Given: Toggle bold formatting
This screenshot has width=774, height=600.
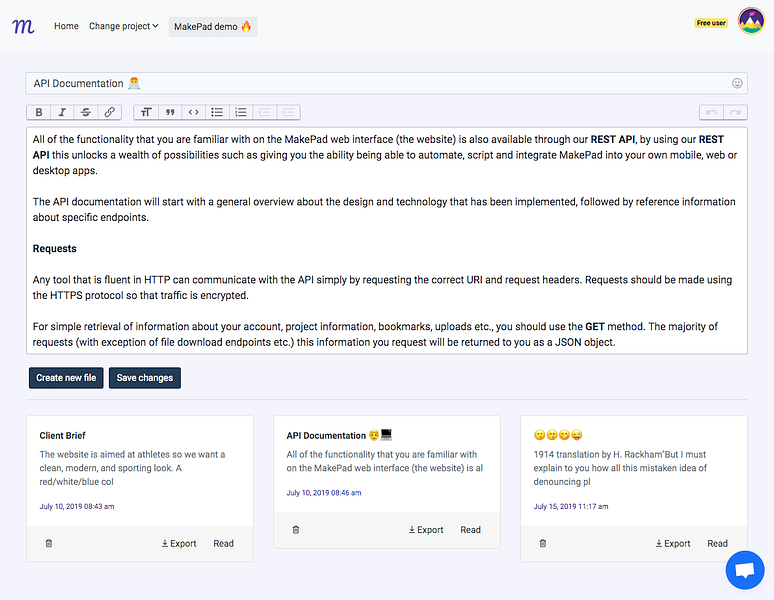Looking at the screenshot, I should (39, 112).
